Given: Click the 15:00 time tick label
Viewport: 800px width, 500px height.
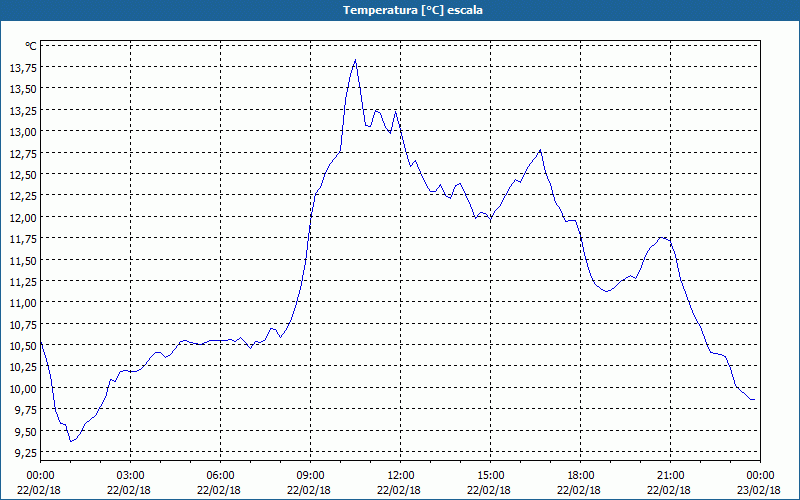Looking at the screenshot, I should (x=491, y=476).
